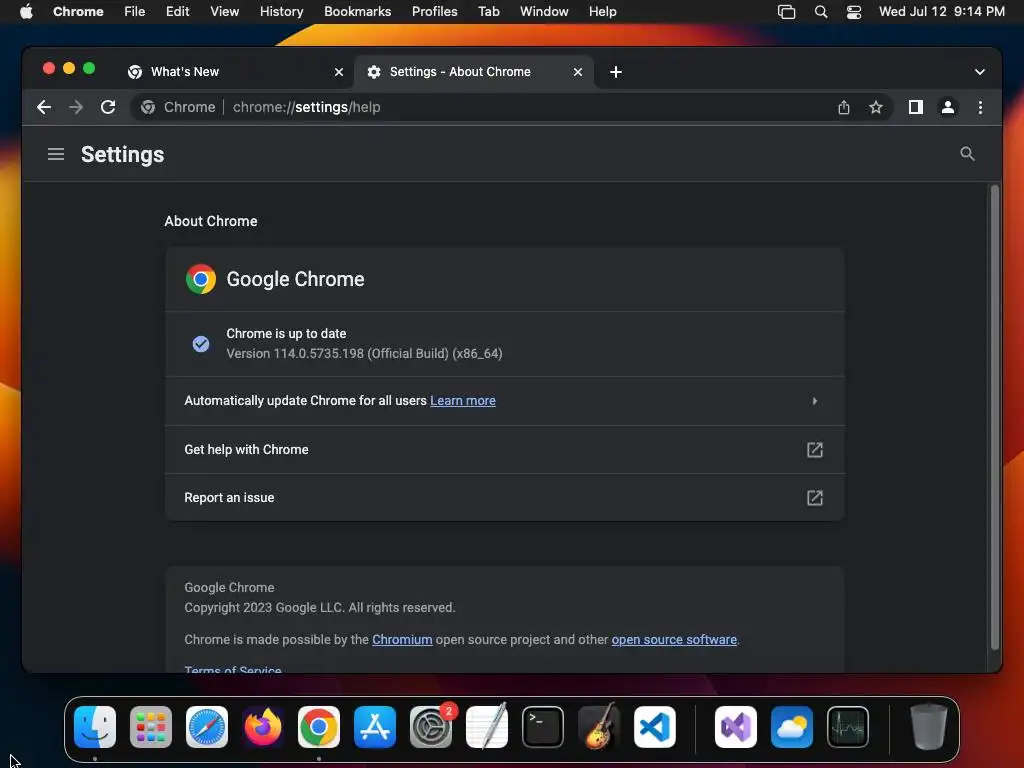Open the open source software link
1024x768 pixels.
click(674, 639)
